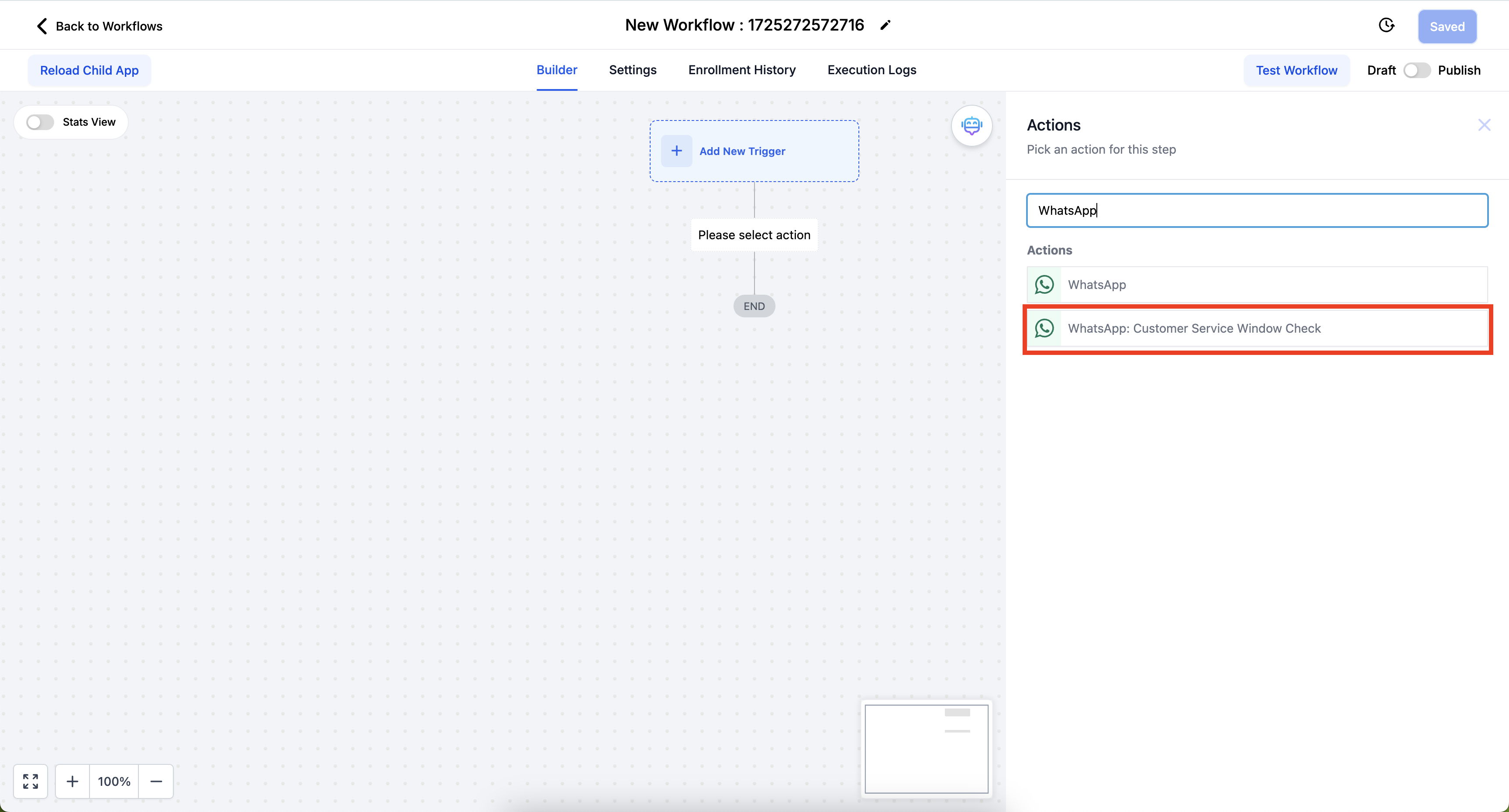Screen dimensions: 1509x812
Task: Click the fit-to-screen expand icon
Action: tap(31, 781)
